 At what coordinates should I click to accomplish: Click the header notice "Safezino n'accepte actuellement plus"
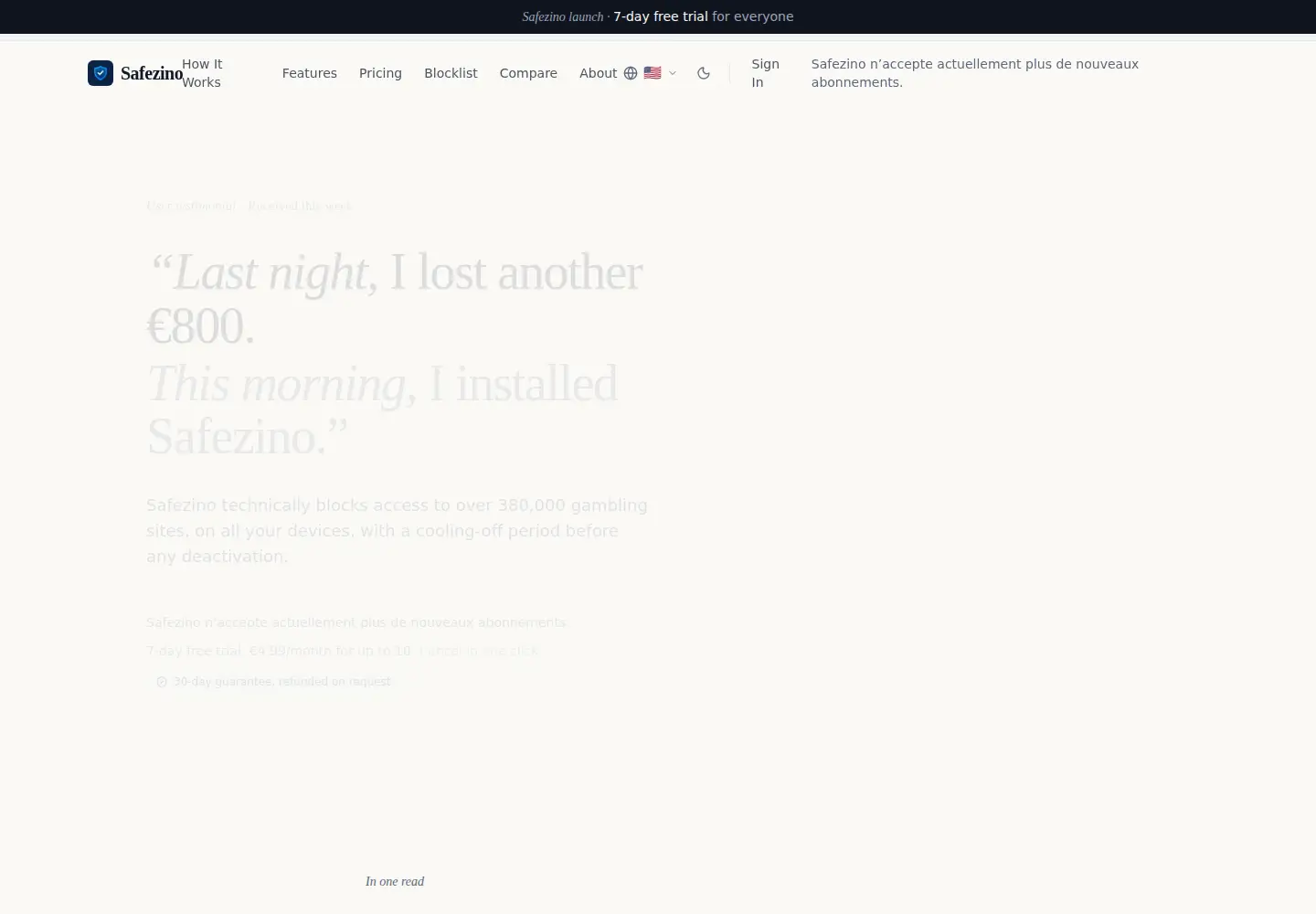click(x=975, y=73)
